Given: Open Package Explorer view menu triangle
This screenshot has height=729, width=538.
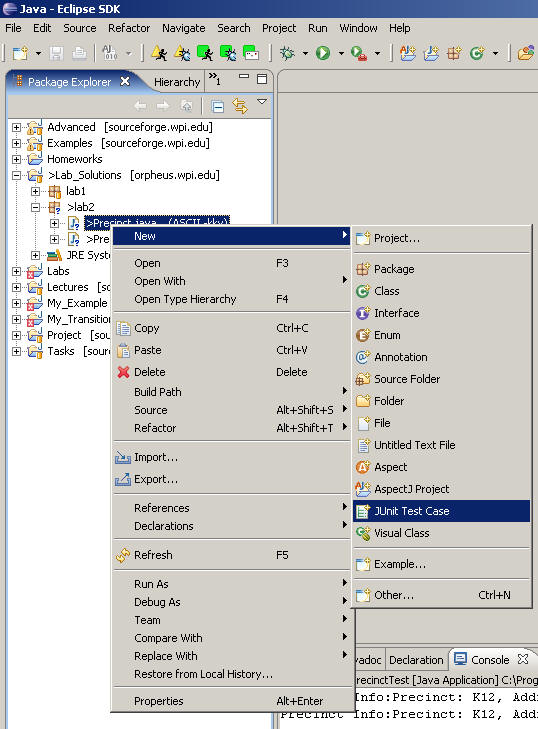Looking at the screenshot, I should click(262, 101).
